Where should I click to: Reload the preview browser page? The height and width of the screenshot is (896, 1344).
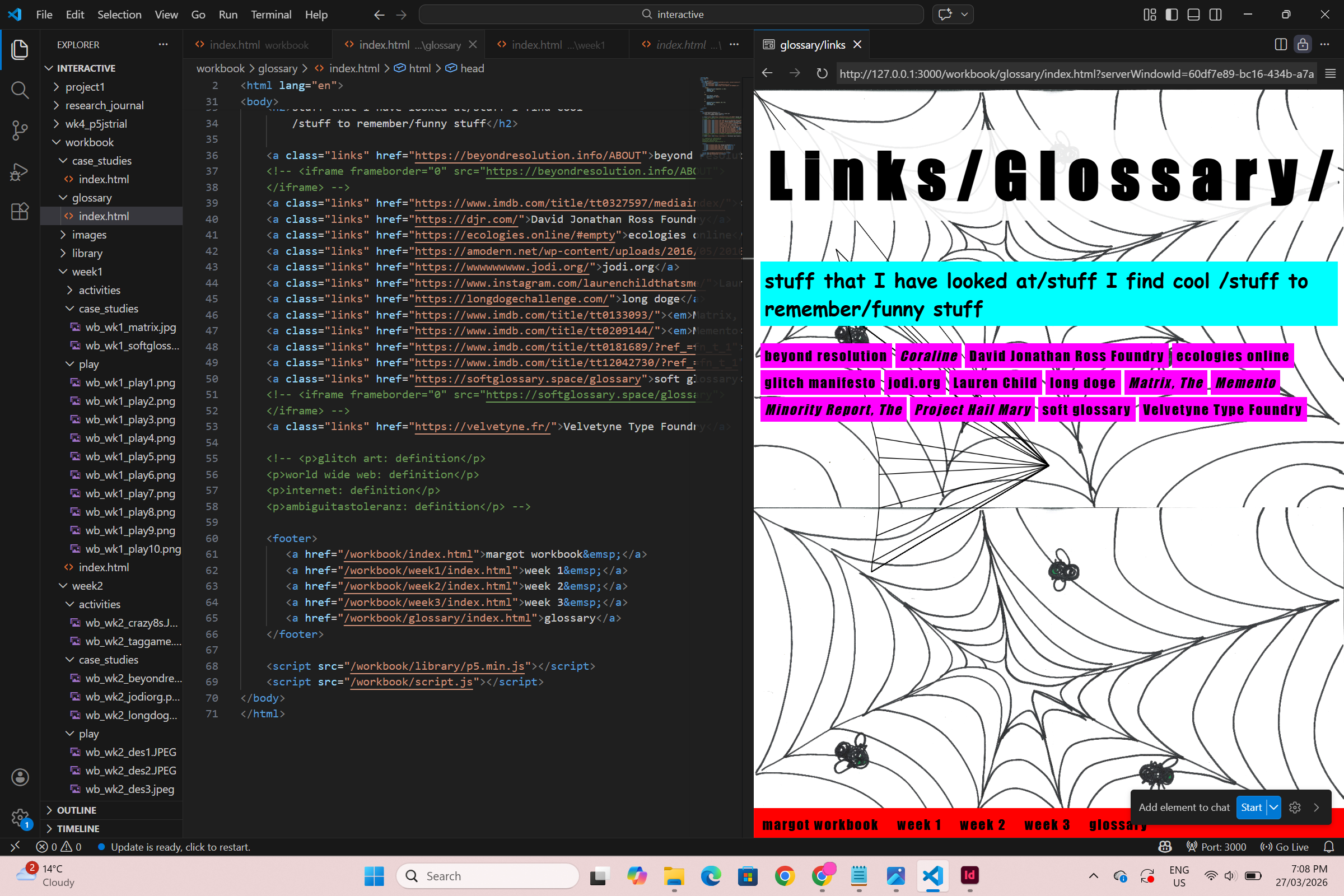(x=822, y=74)
